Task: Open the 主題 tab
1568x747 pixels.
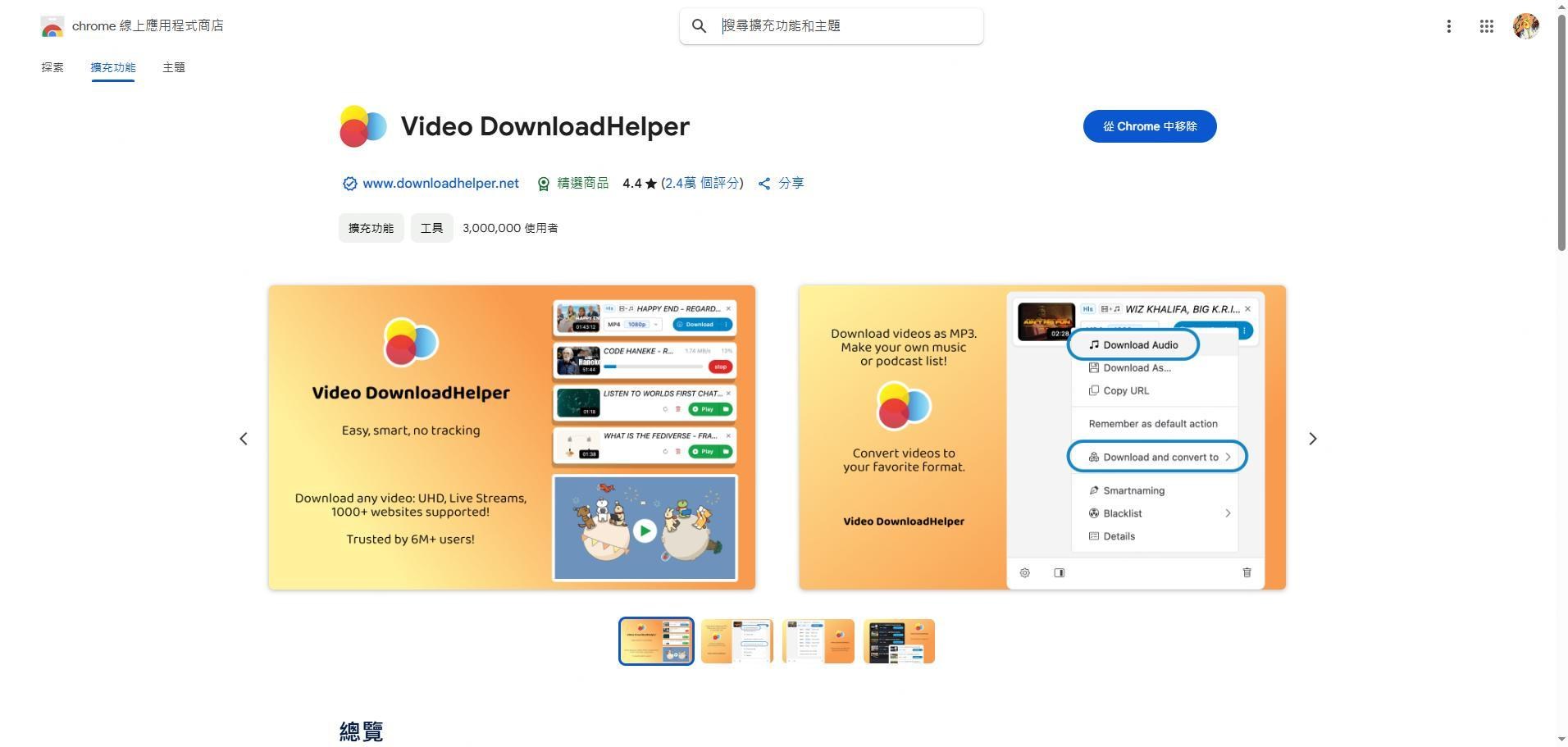Action: 174,67
